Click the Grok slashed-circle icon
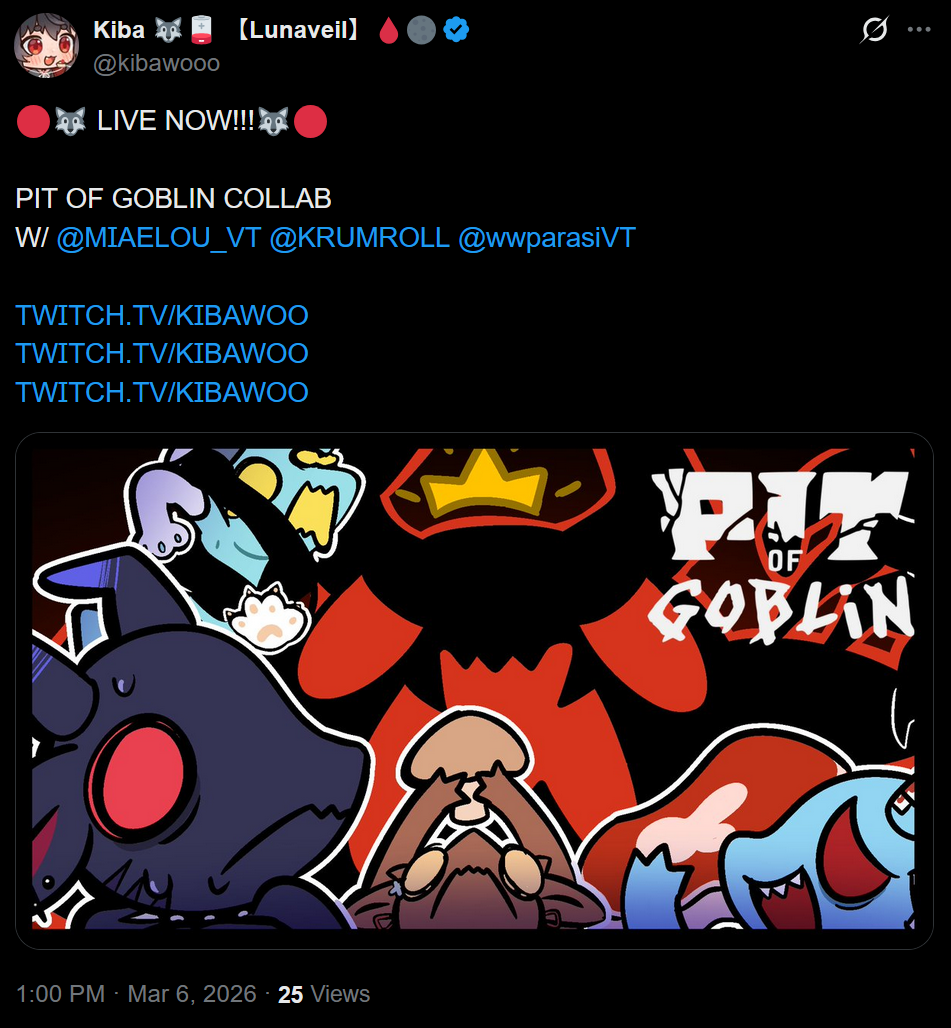Screen dimensions: 951x1028 tap(874, 30)
